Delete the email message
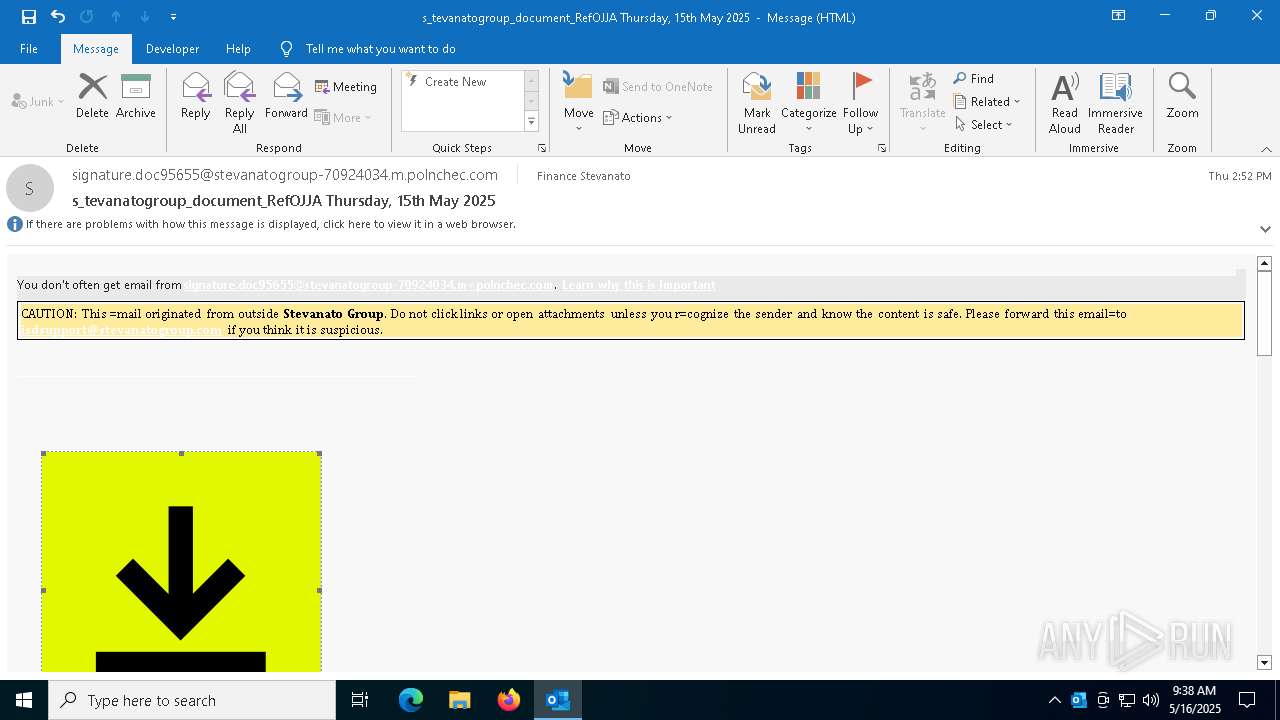This screenshot has width=1280, height=720. tap(92, 96)
